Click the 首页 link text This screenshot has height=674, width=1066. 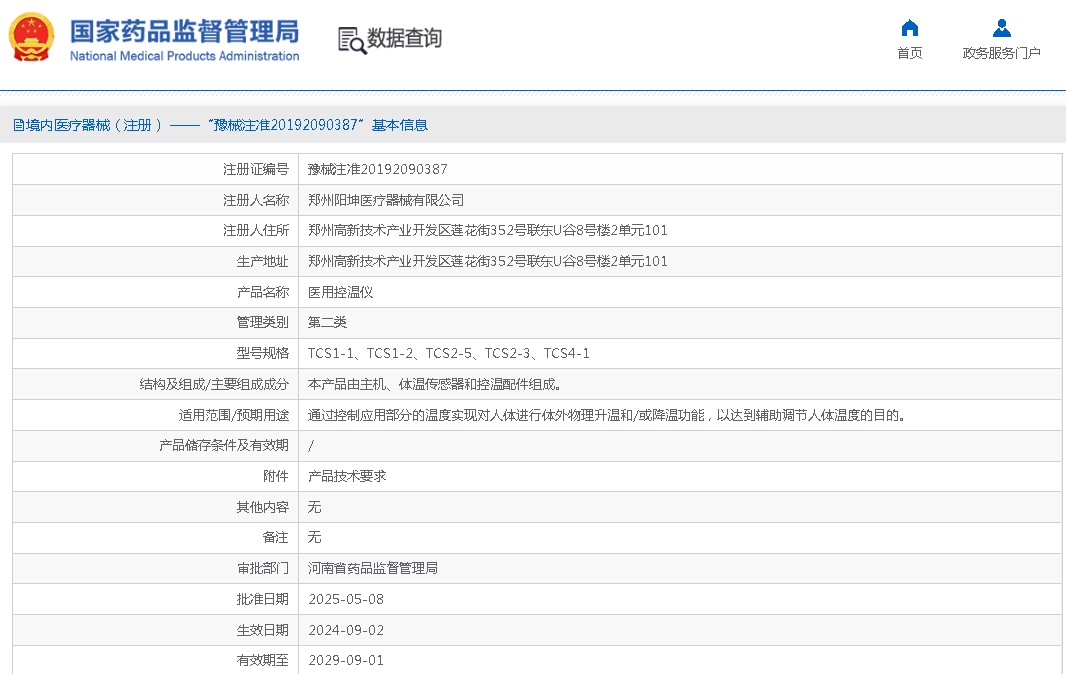(910, 53)
